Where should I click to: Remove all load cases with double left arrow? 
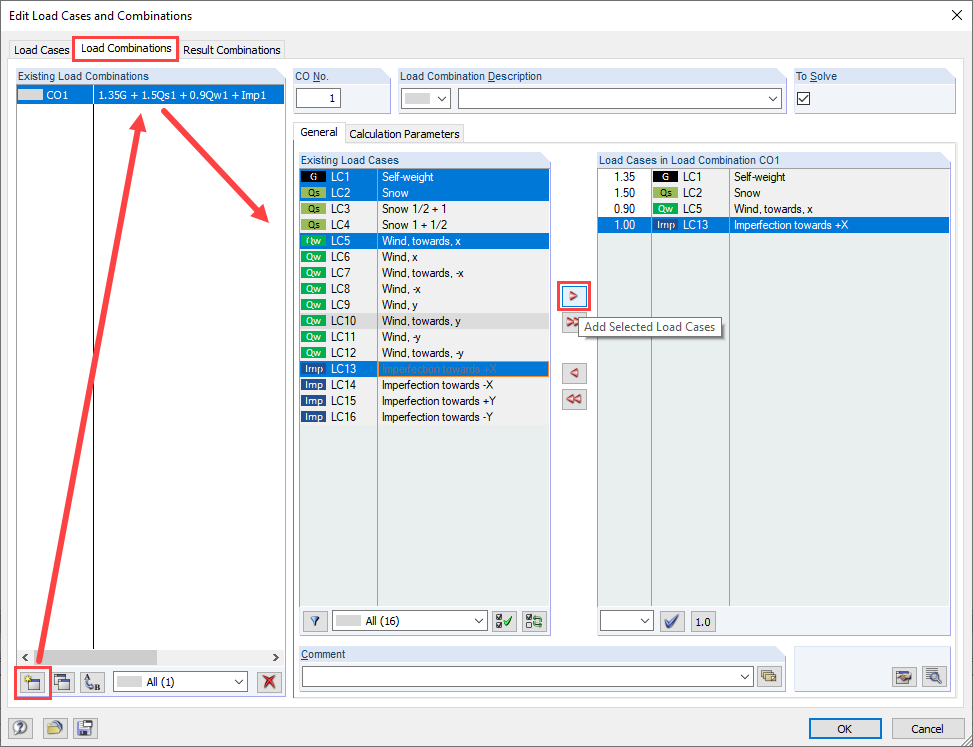574,399
